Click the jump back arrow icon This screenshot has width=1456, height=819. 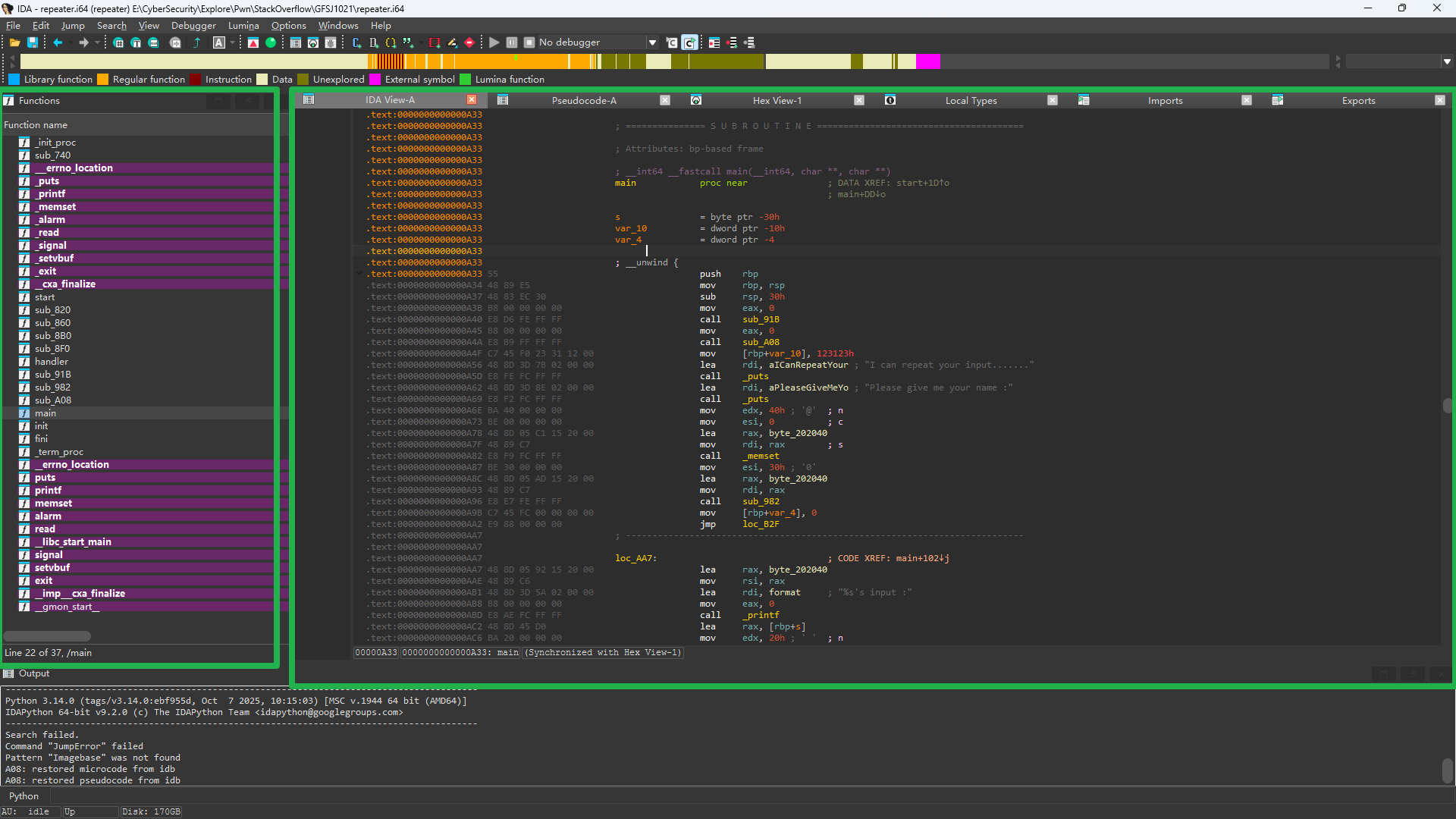coord(58,43)
